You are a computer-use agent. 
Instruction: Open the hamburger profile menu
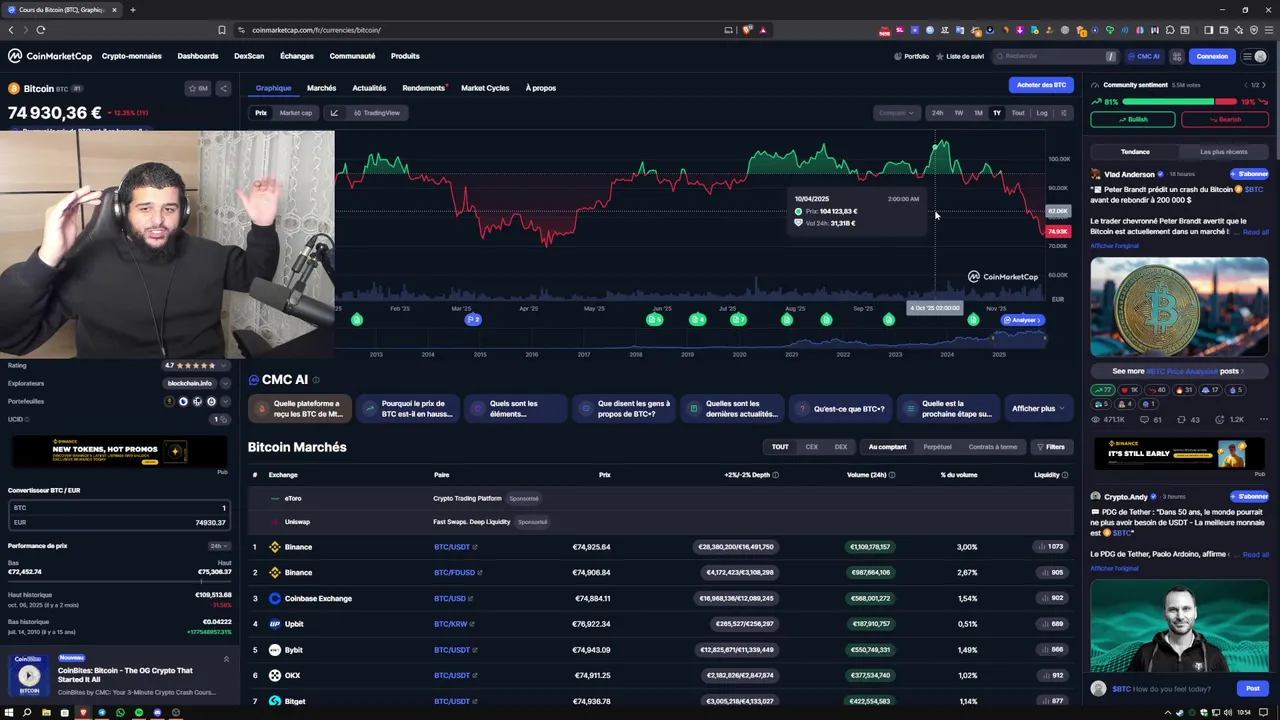(1254, 56)
